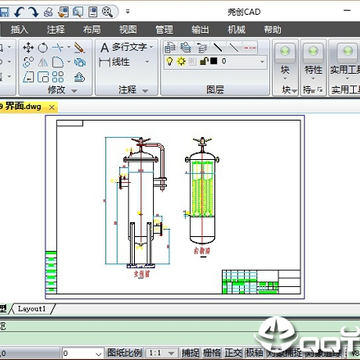This screenshot has height=360, width=360.
Task: Select the Scale tool in 修改 panel
Action: 43,77
